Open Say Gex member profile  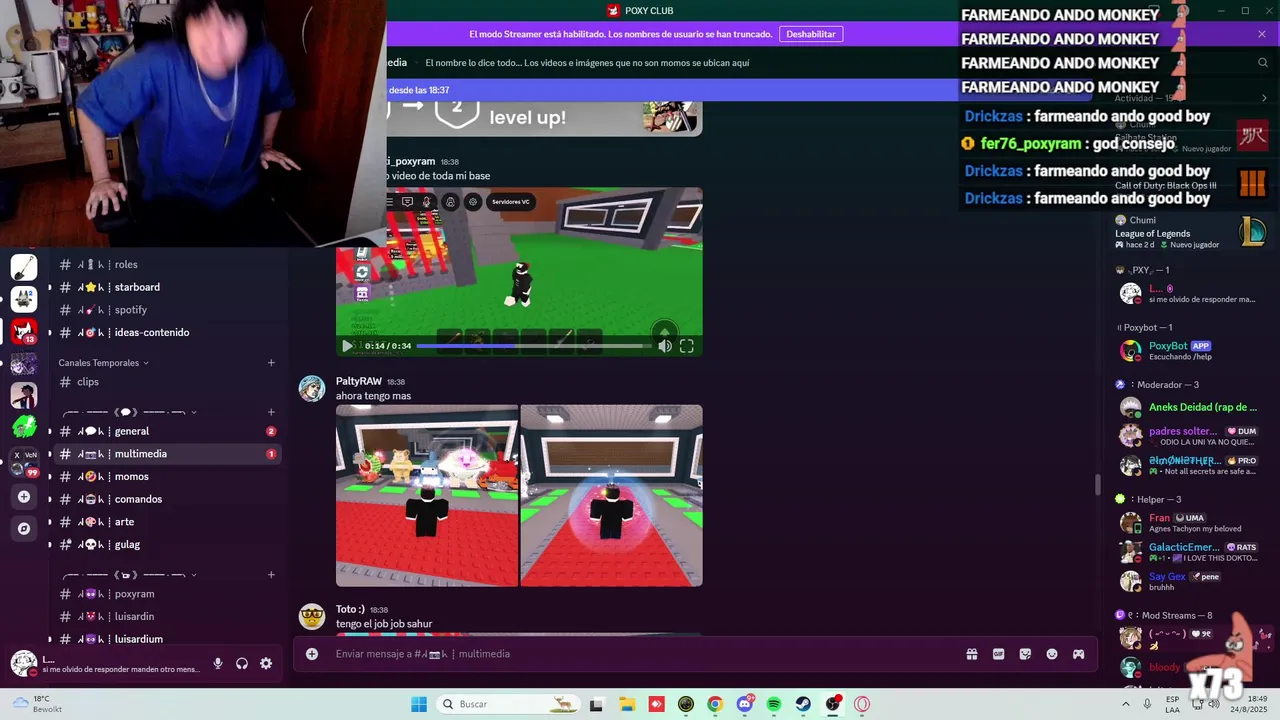click(1188, 581)
